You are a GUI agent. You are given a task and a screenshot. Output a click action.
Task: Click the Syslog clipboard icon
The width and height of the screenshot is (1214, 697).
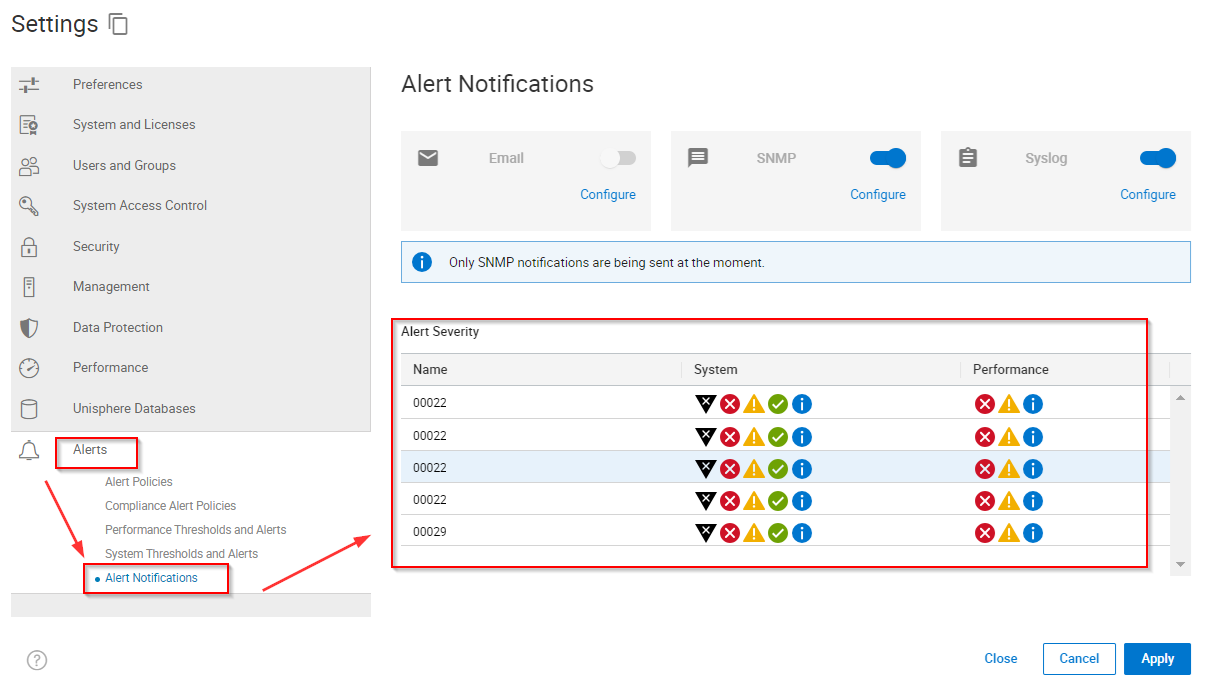(x=968, y=157)
